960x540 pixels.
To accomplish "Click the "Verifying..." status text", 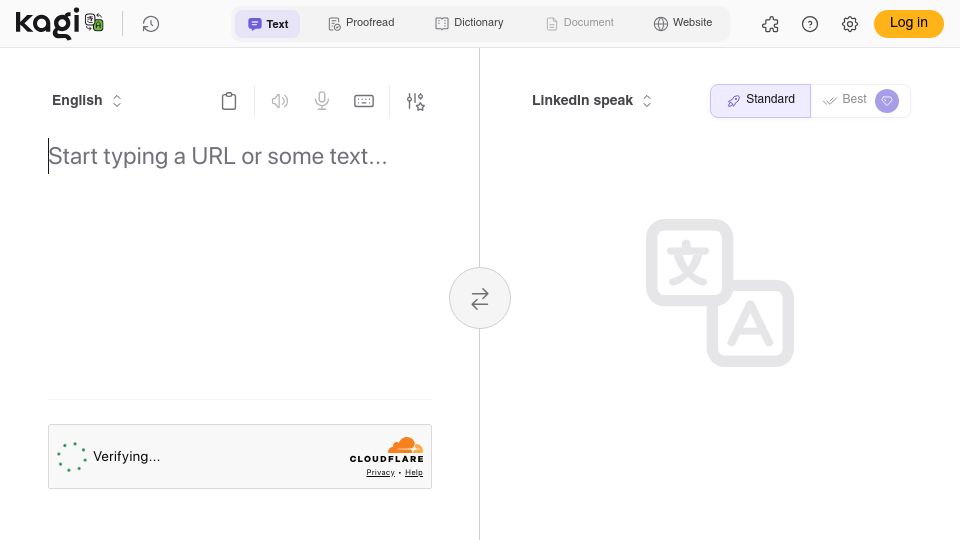I will [x=127, y=457].
